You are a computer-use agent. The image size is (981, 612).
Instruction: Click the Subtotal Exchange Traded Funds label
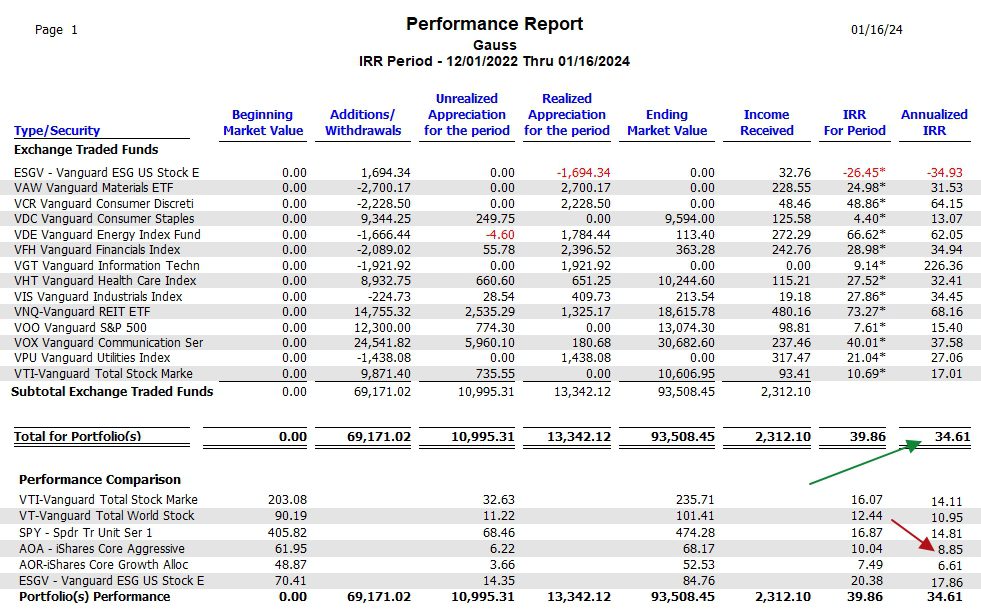pyautogui.click(x=112, y=392)
